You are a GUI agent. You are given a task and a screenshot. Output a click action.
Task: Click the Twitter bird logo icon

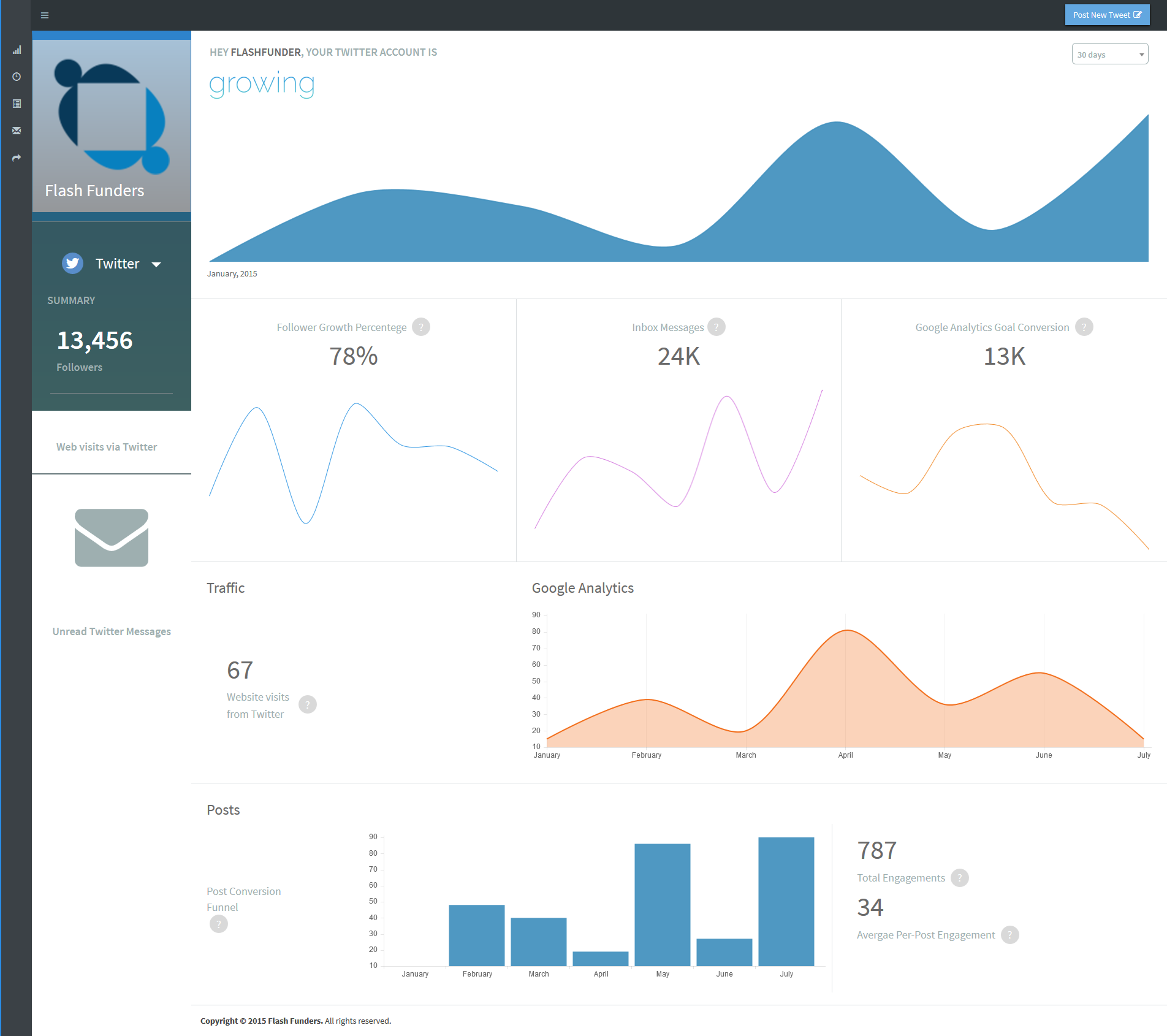coord(73,263)
